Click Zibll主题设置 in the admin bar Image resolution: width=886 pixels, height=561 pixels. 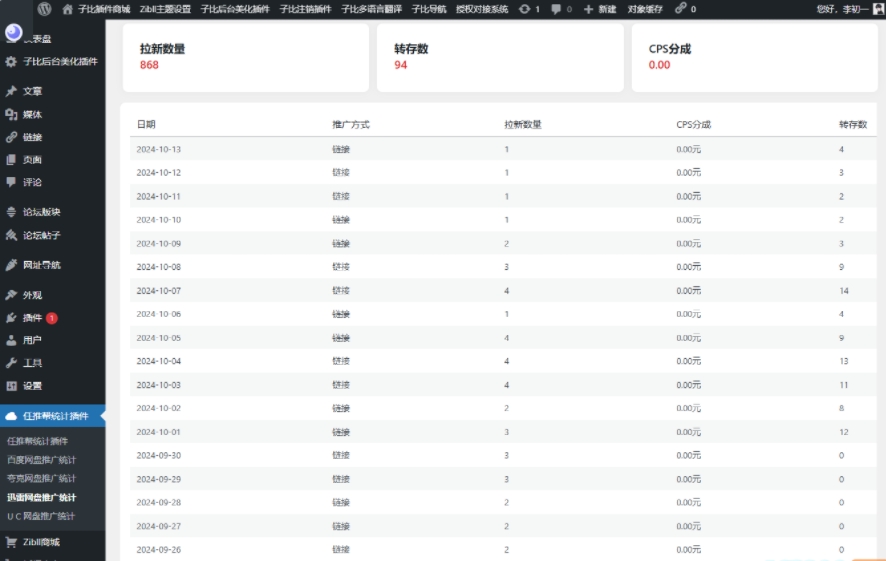[x=165, y=8]
